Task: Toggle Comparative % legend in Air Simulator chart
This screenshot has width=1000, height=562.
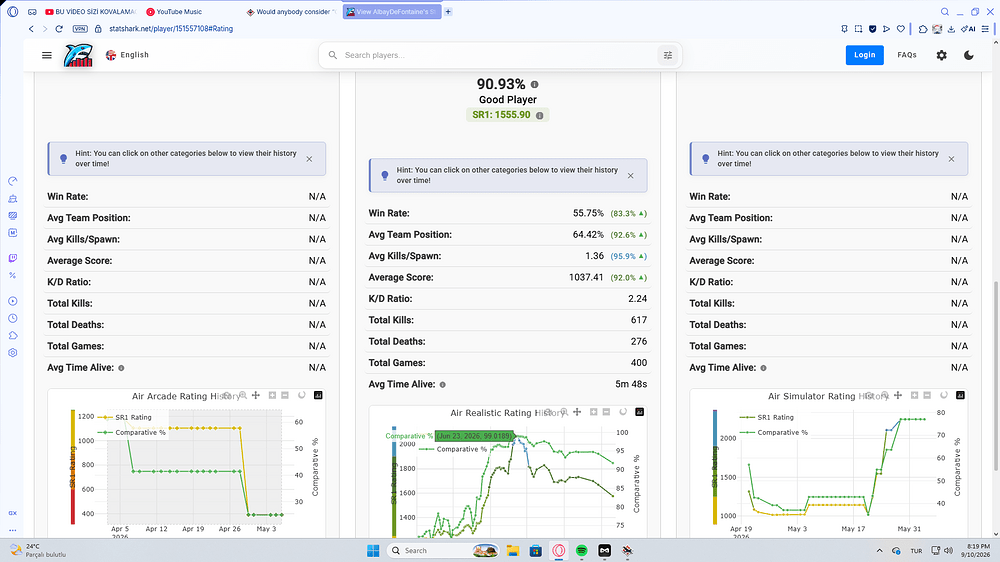Action: point(774,433)
